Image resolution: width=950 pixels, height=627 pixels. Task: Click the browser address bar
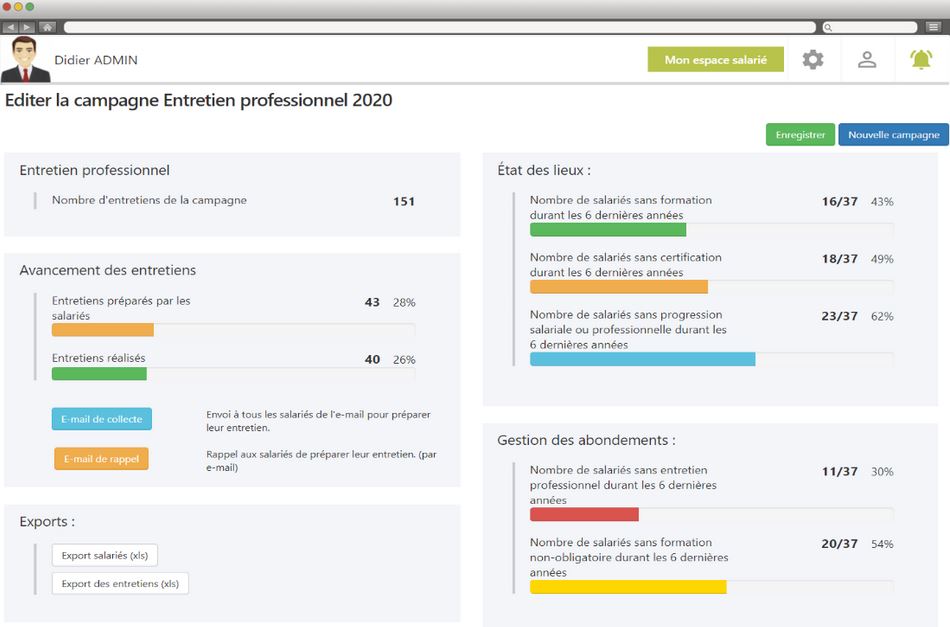tap(440, 27)
